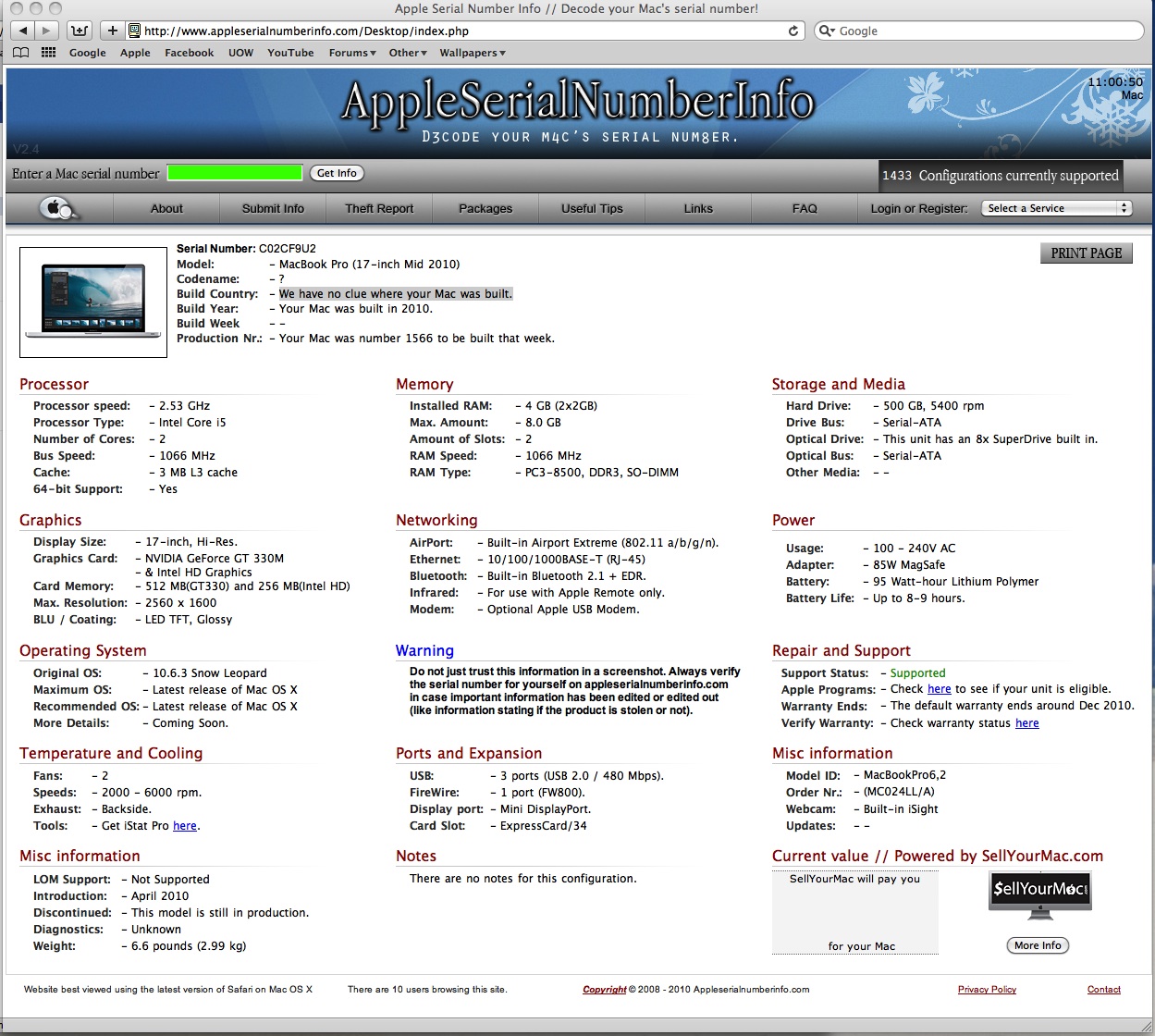
Task: Reload the page with the refresh icon
Action: pyautogui.click(x=793, y=31)
